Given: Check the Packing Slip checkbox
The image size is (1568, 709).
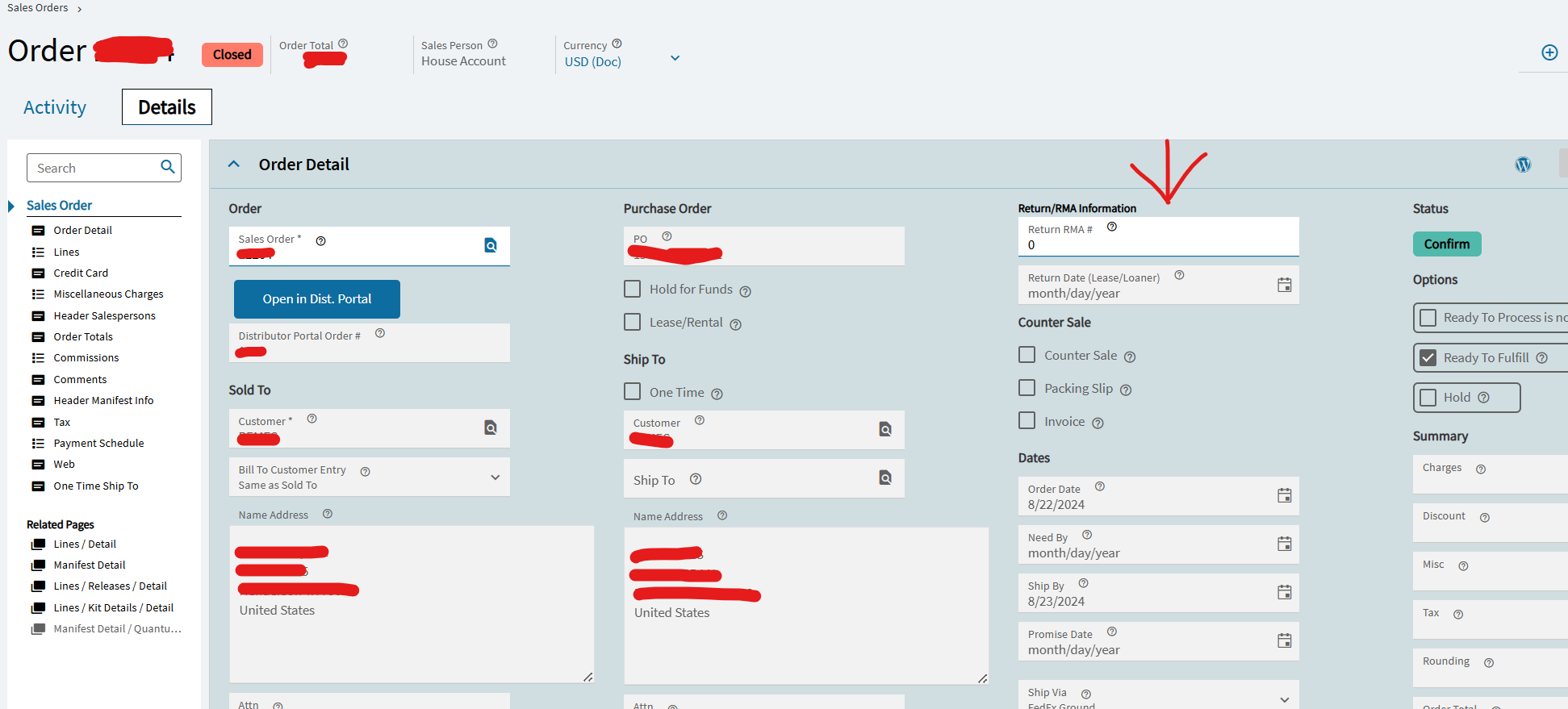Looking at the screenshot, I should pos(1027,388).
